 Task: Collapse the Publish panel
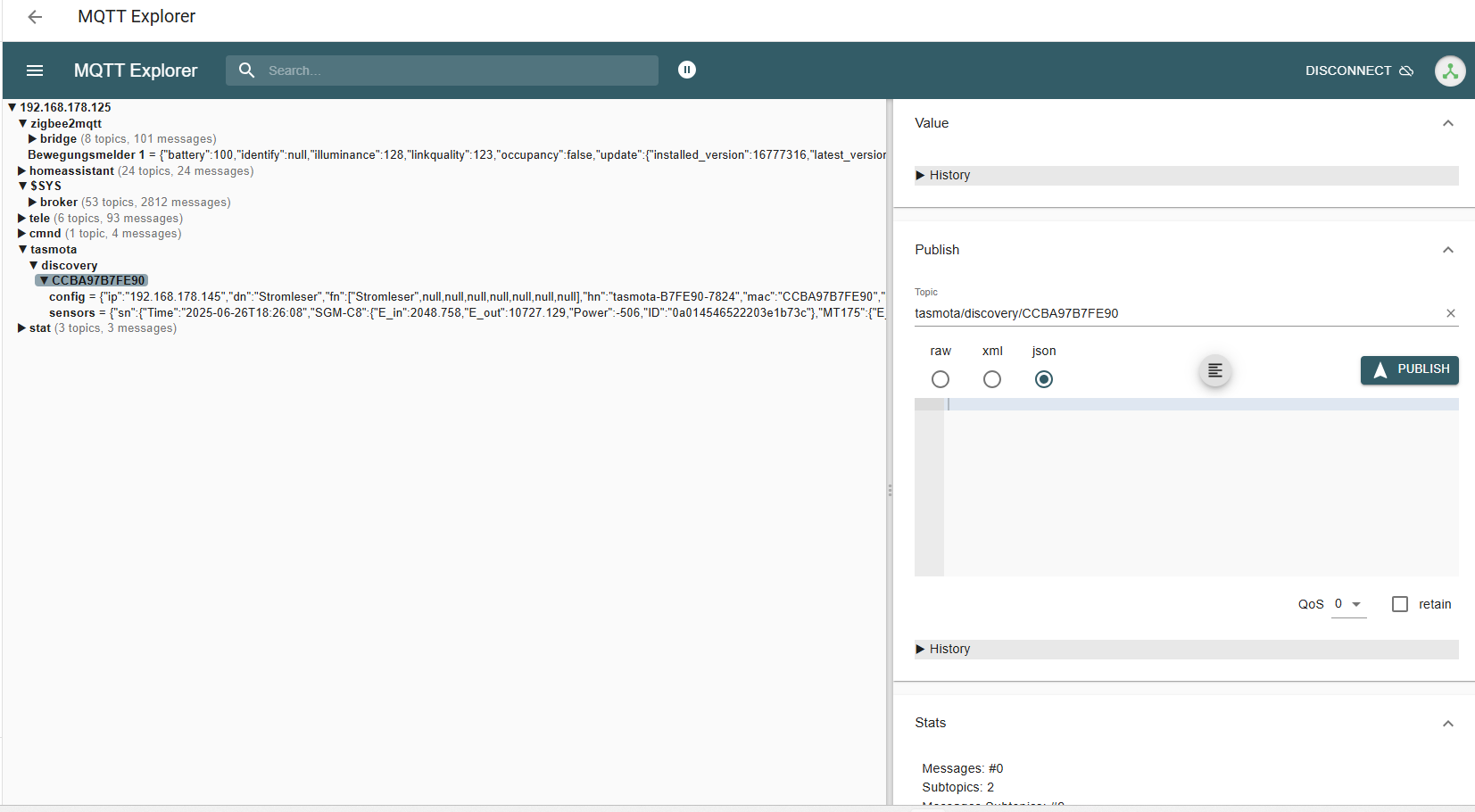[x=1448, y=250]
